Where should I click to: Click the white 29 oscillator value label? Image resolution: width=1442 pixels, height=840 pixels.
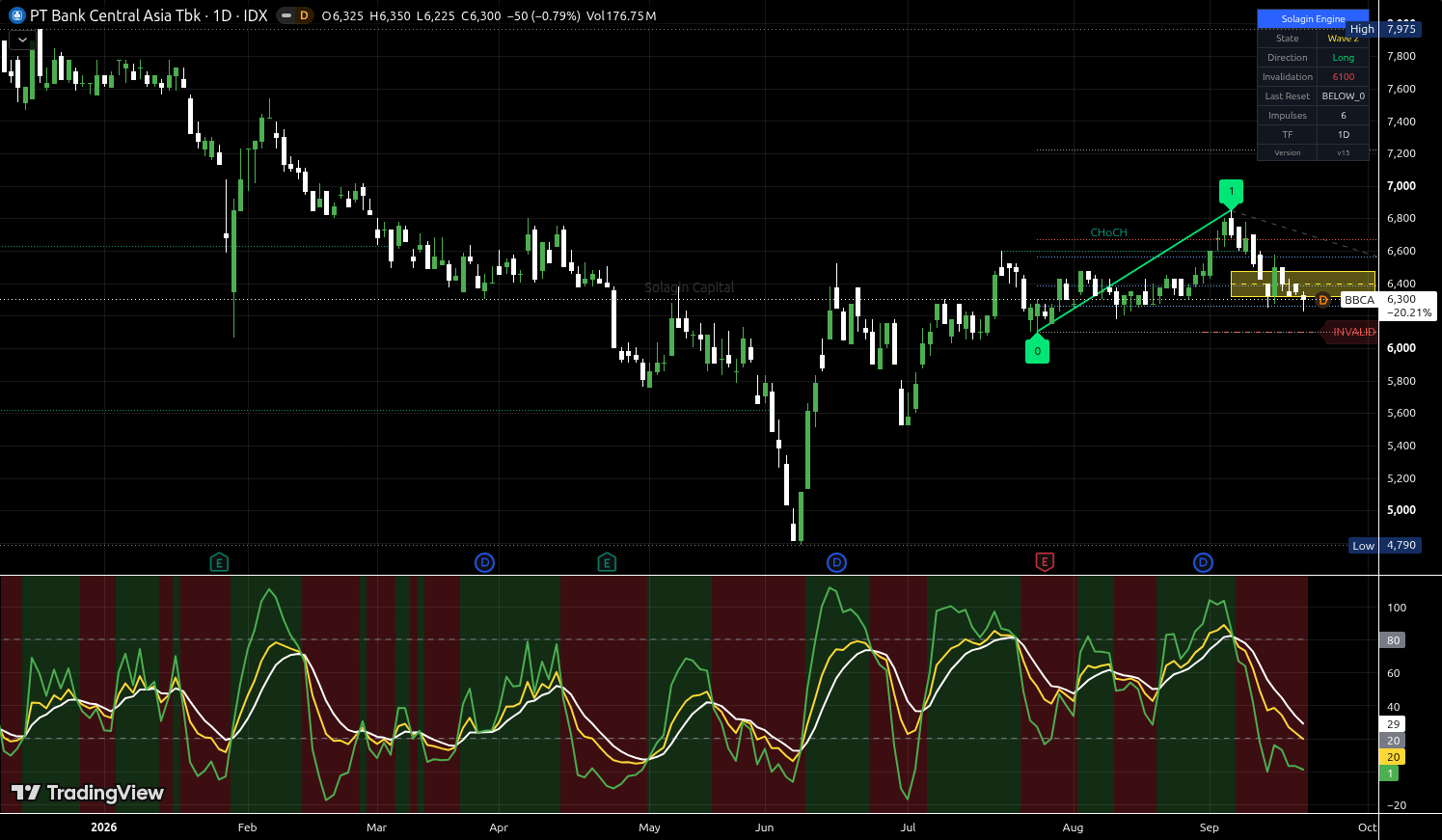[x=1393, y=724]
